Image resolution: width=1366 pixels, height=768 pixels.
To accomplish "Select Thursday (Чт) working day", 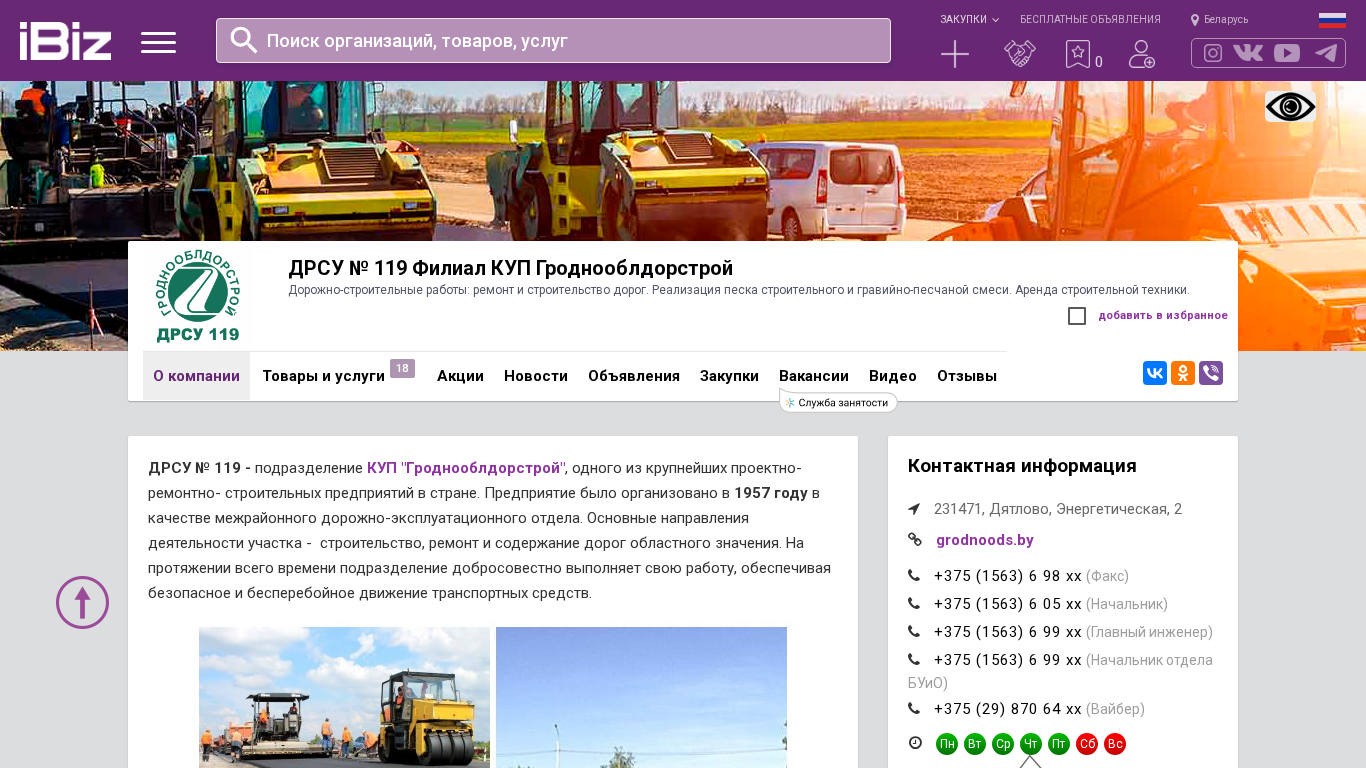I will [x=1031, y=744].
